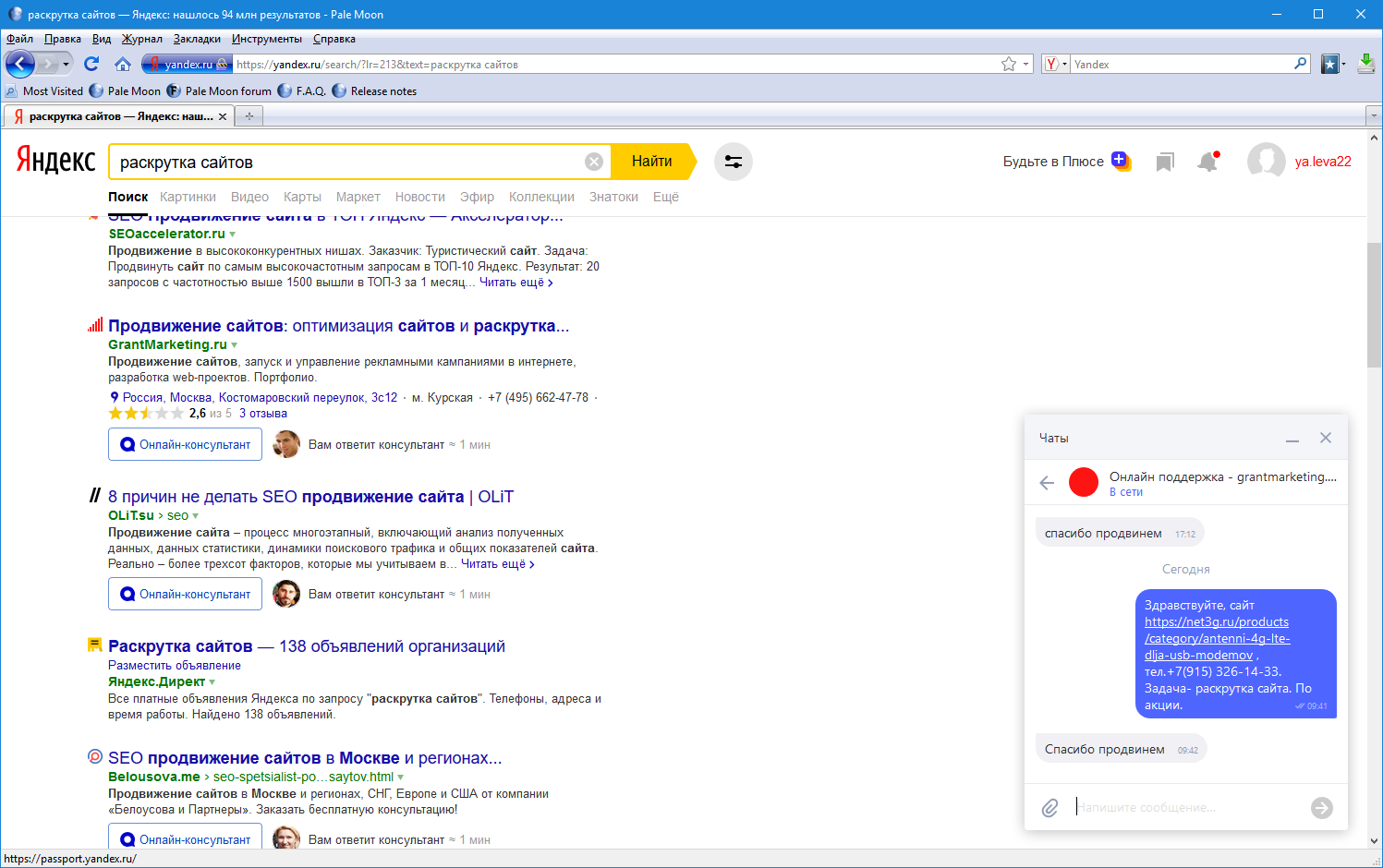Open the saved collections bookmark icon
The width and height of the screenshot is (1383, 868).
coord(1165,163)
